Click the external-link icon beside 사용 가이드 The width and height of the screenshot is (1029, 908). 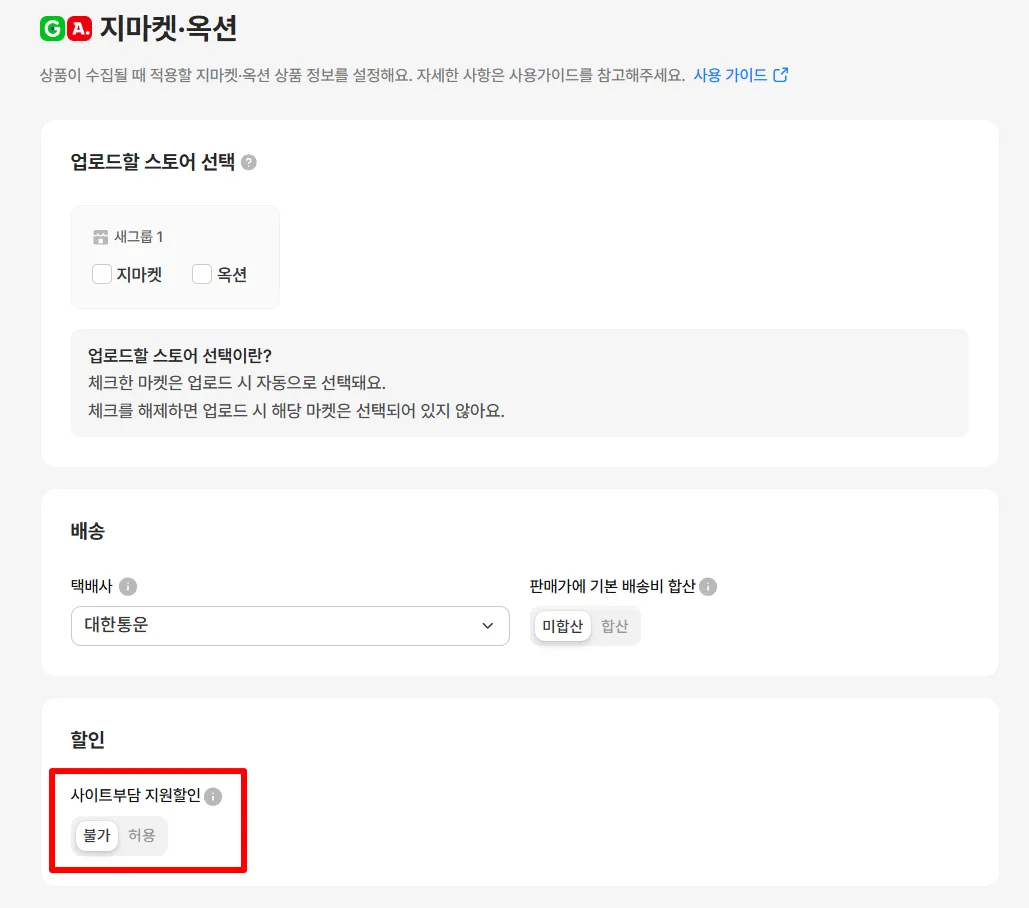click(x=780, y=75)
